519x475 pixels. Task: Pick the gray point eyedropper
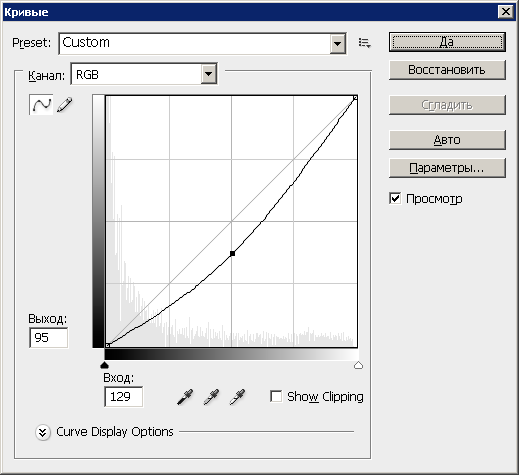click(x=211, y=397)
